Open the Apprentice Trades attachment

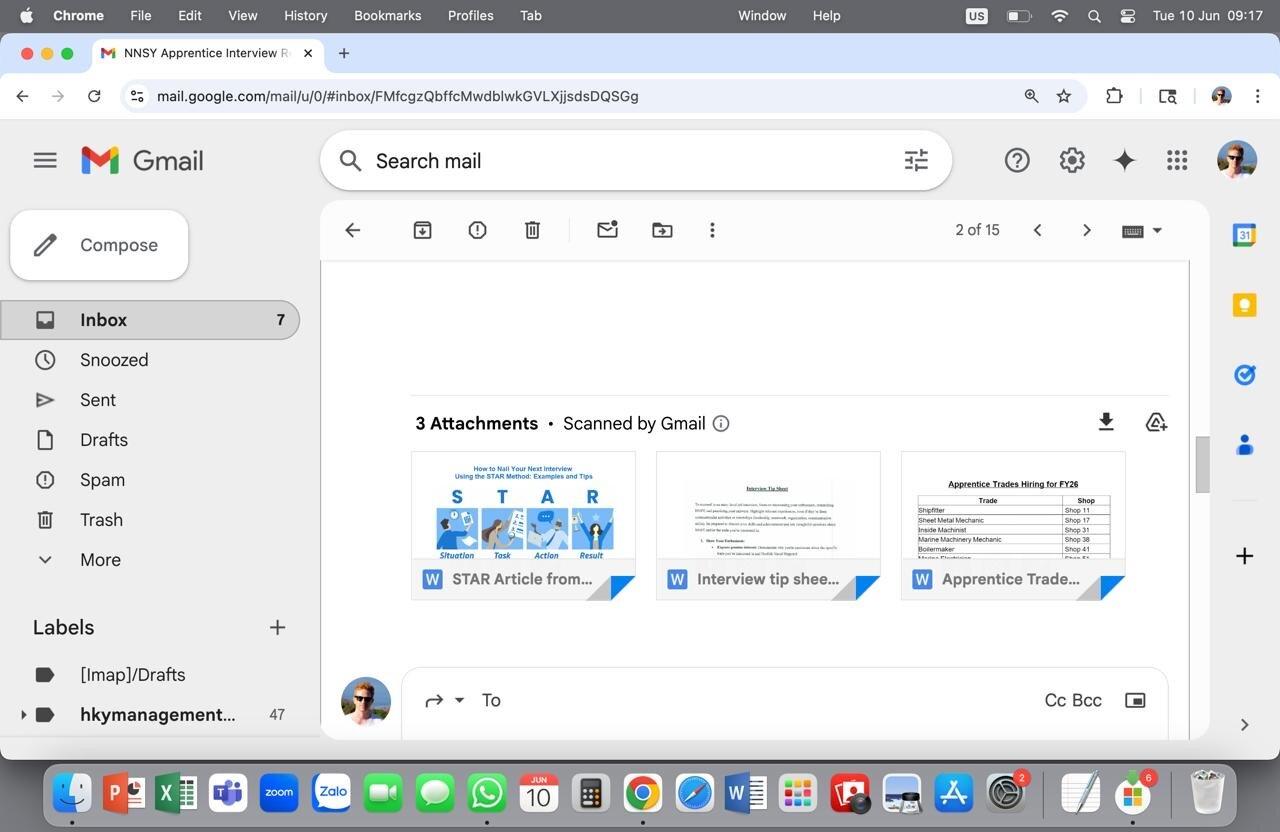tap(1013, 525)
